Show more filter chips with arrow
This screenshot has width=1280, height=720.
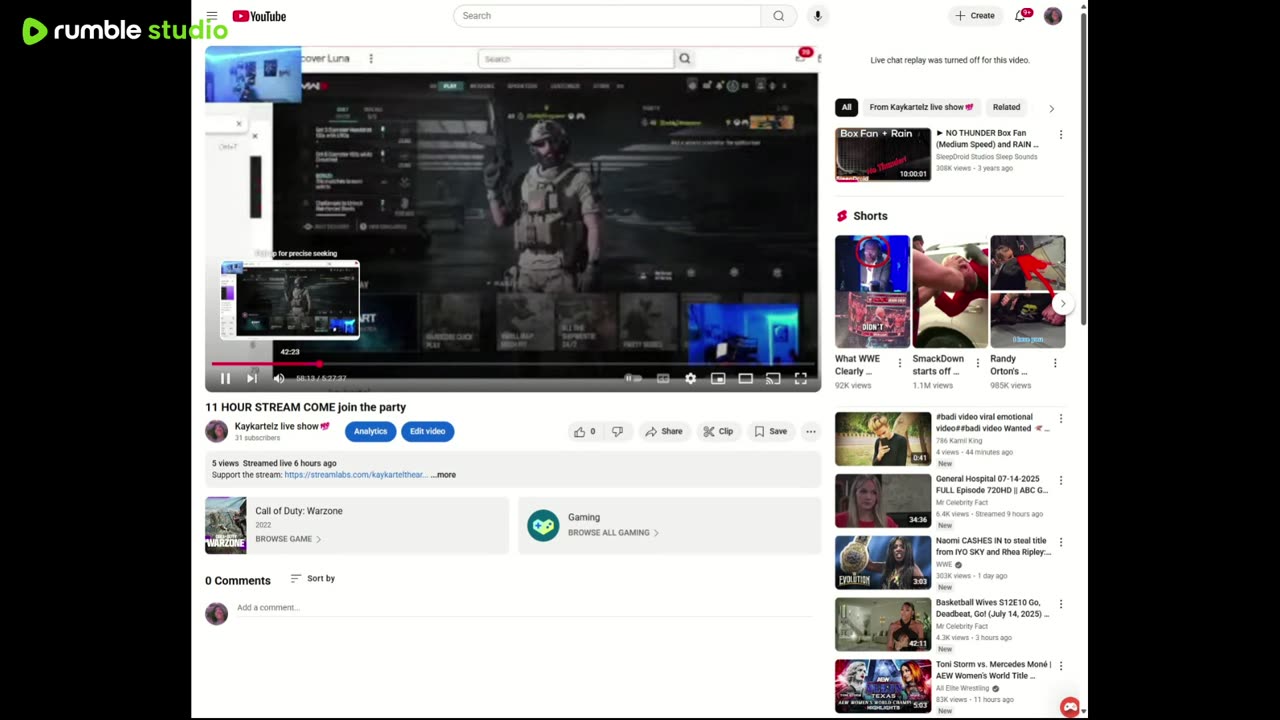[x=1051, y=108]
